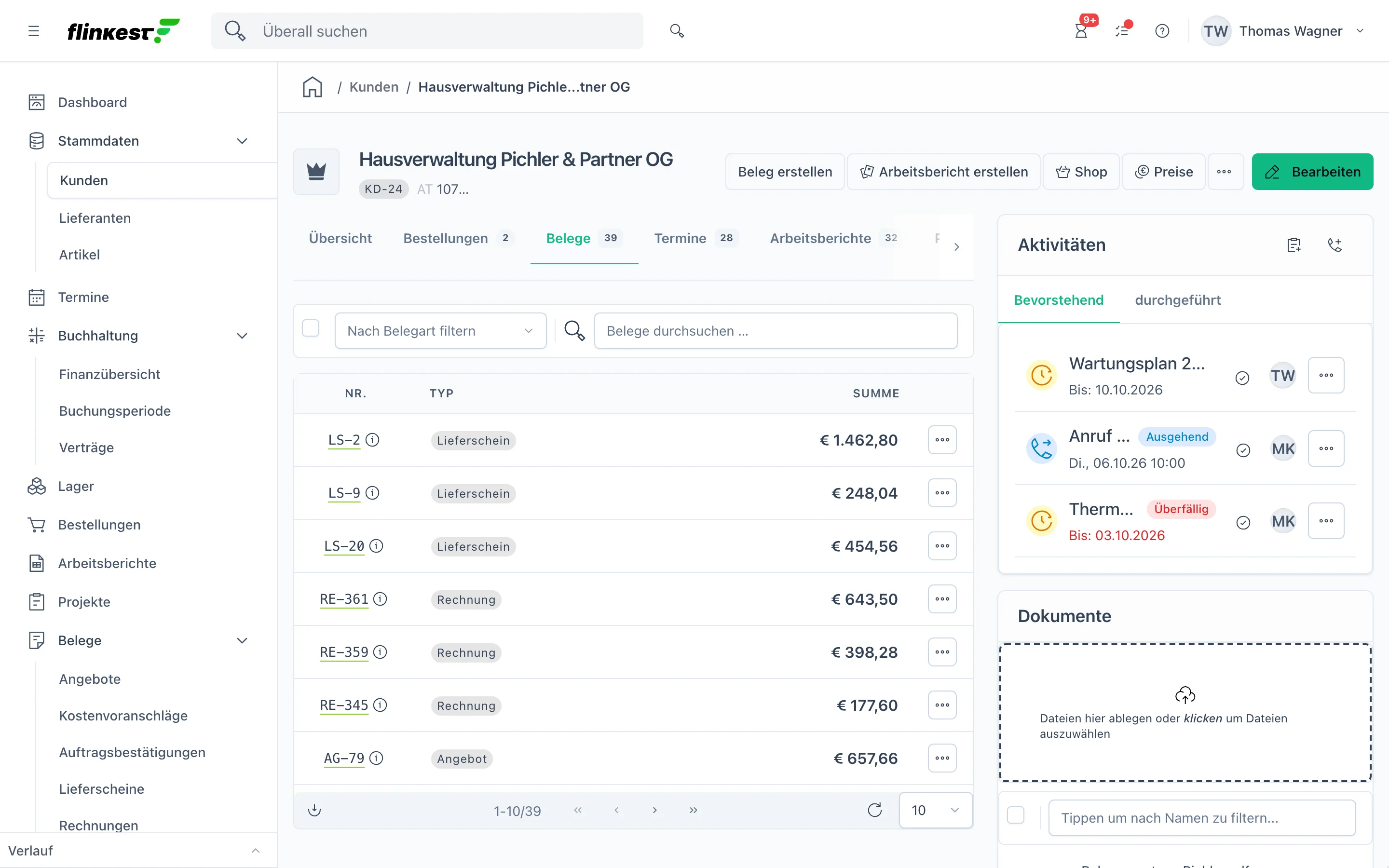Click the info icon next to LS-2
This screenshot has width=1389, height=868.
click(372, 440)
